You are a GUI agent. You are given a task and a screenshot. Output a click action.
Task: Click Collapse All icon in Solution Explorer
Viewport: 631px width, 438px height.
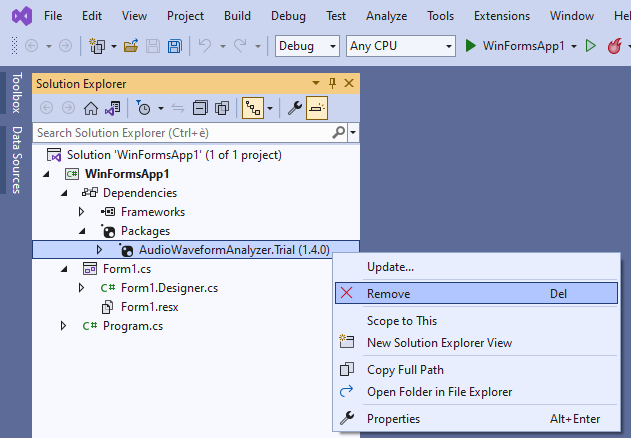tap(199, 108)
